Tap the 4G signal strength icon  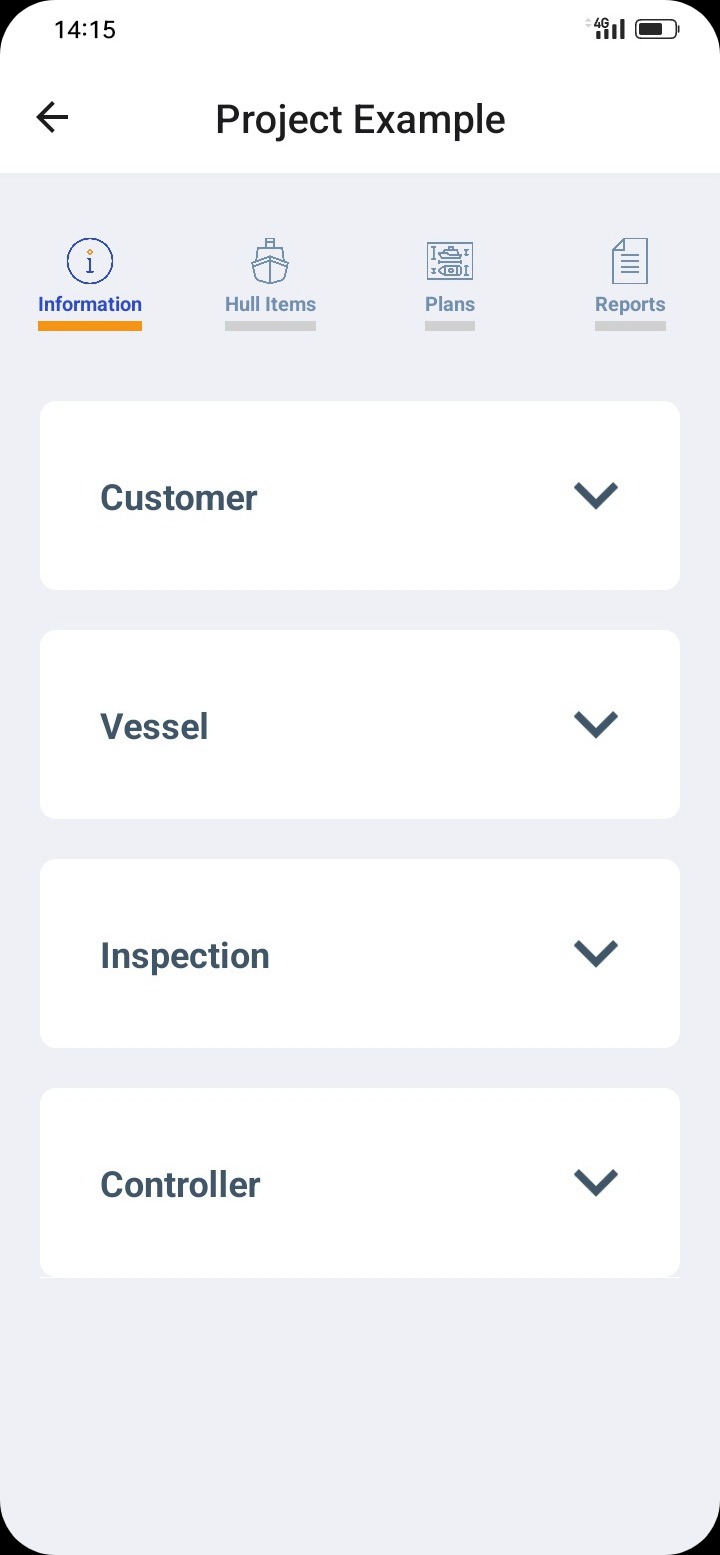click(x=607, y=28)
